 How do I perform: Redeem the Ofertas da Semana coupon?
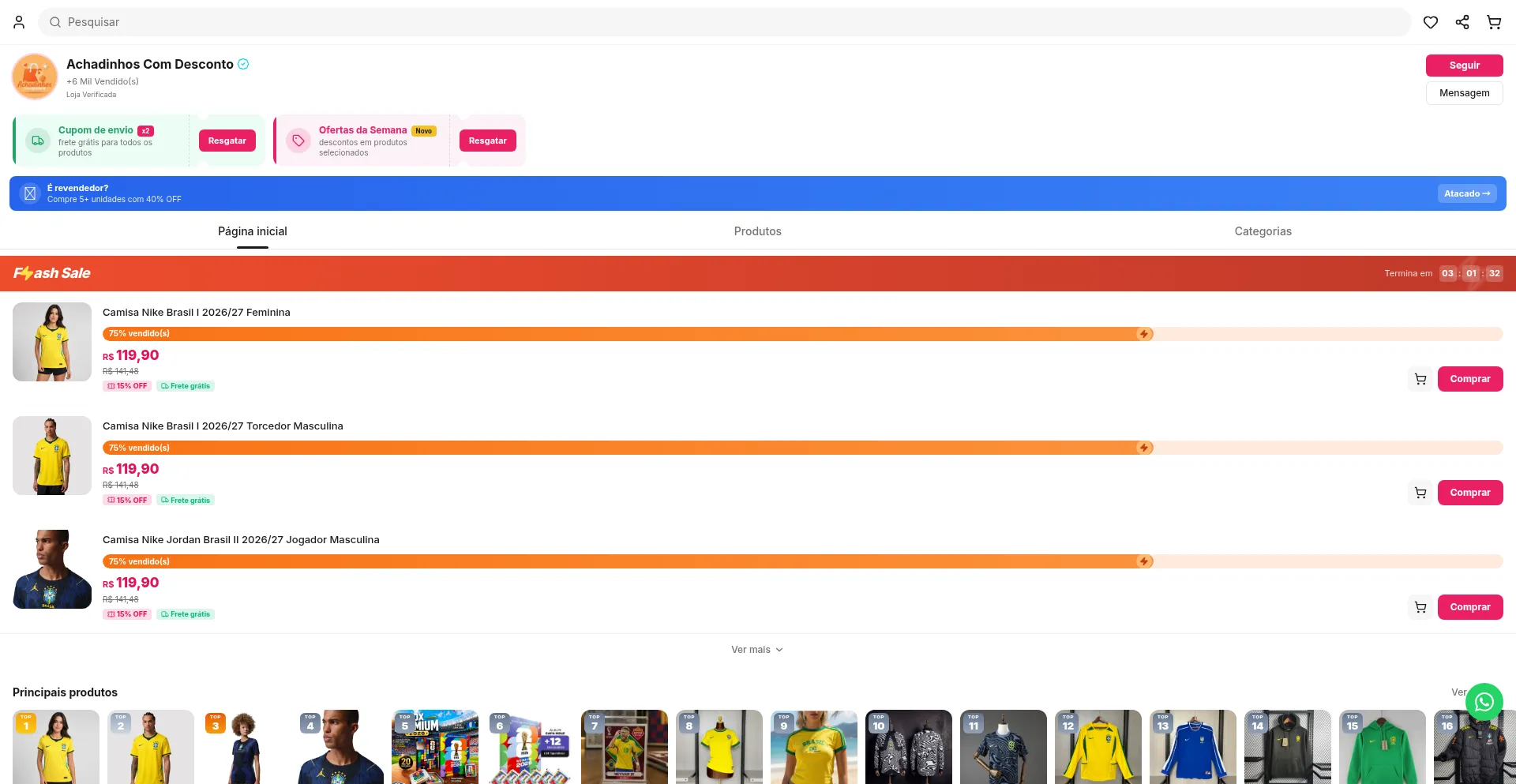click(x=488, y=141)
